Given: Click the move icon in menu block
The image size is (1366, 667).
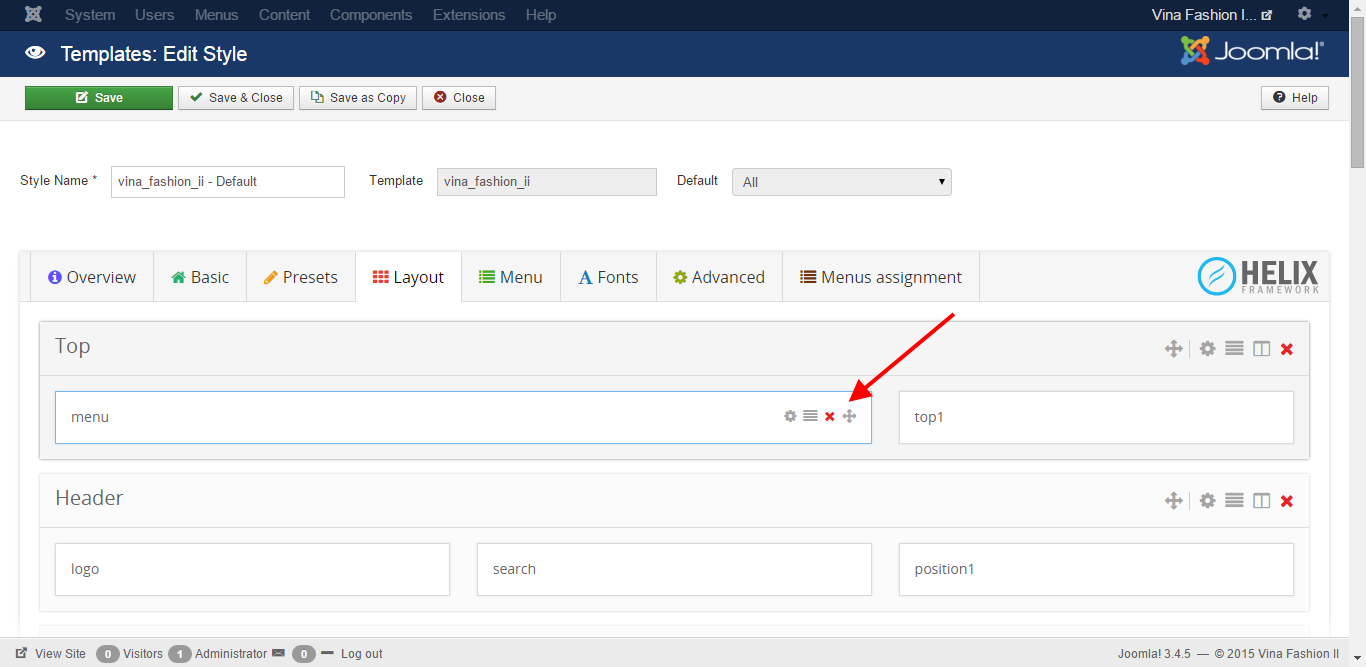Looking at the screenshot, I should 849,416.
